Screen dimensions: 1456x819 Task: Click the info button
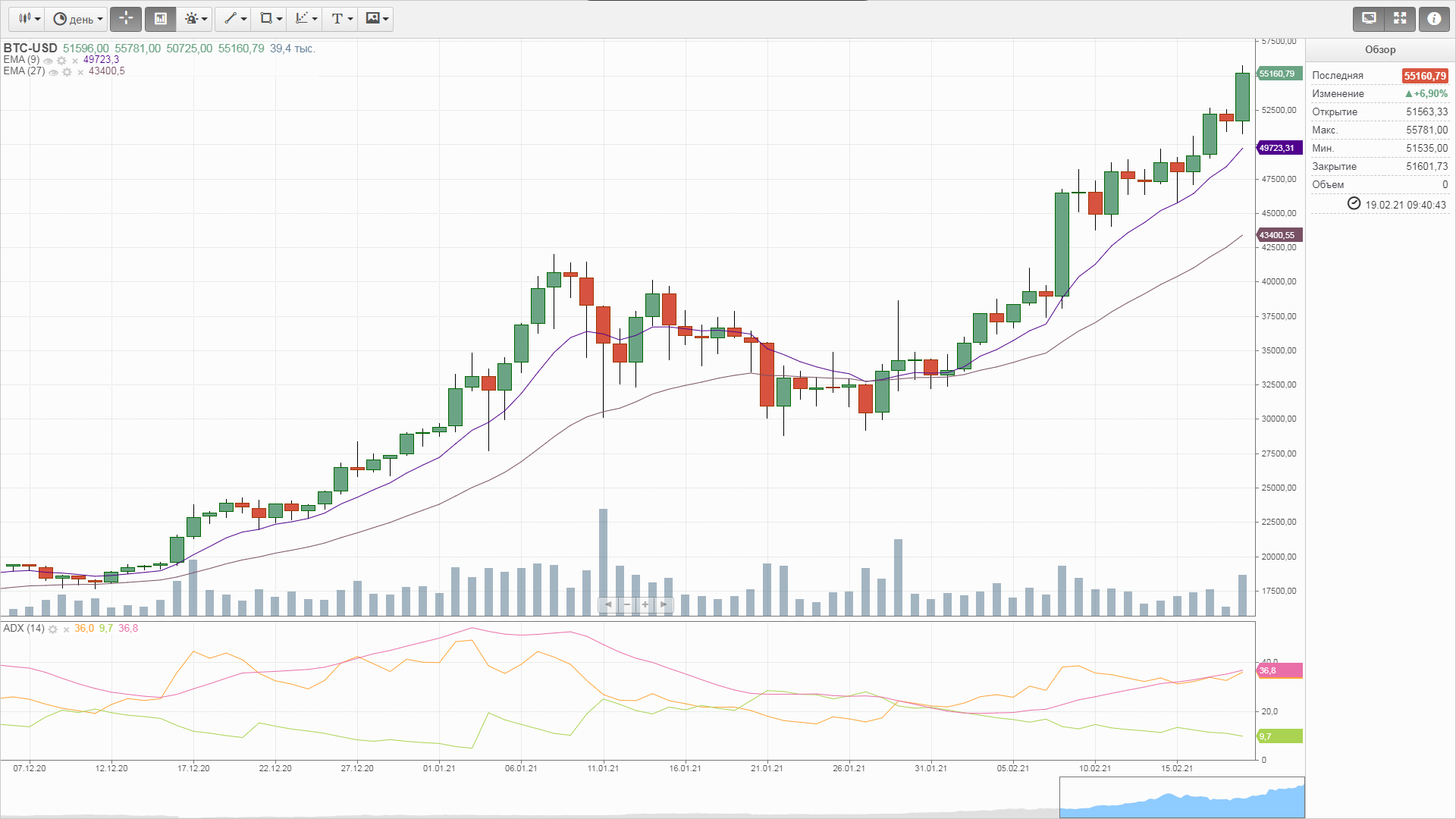(x=1434, y=18)
